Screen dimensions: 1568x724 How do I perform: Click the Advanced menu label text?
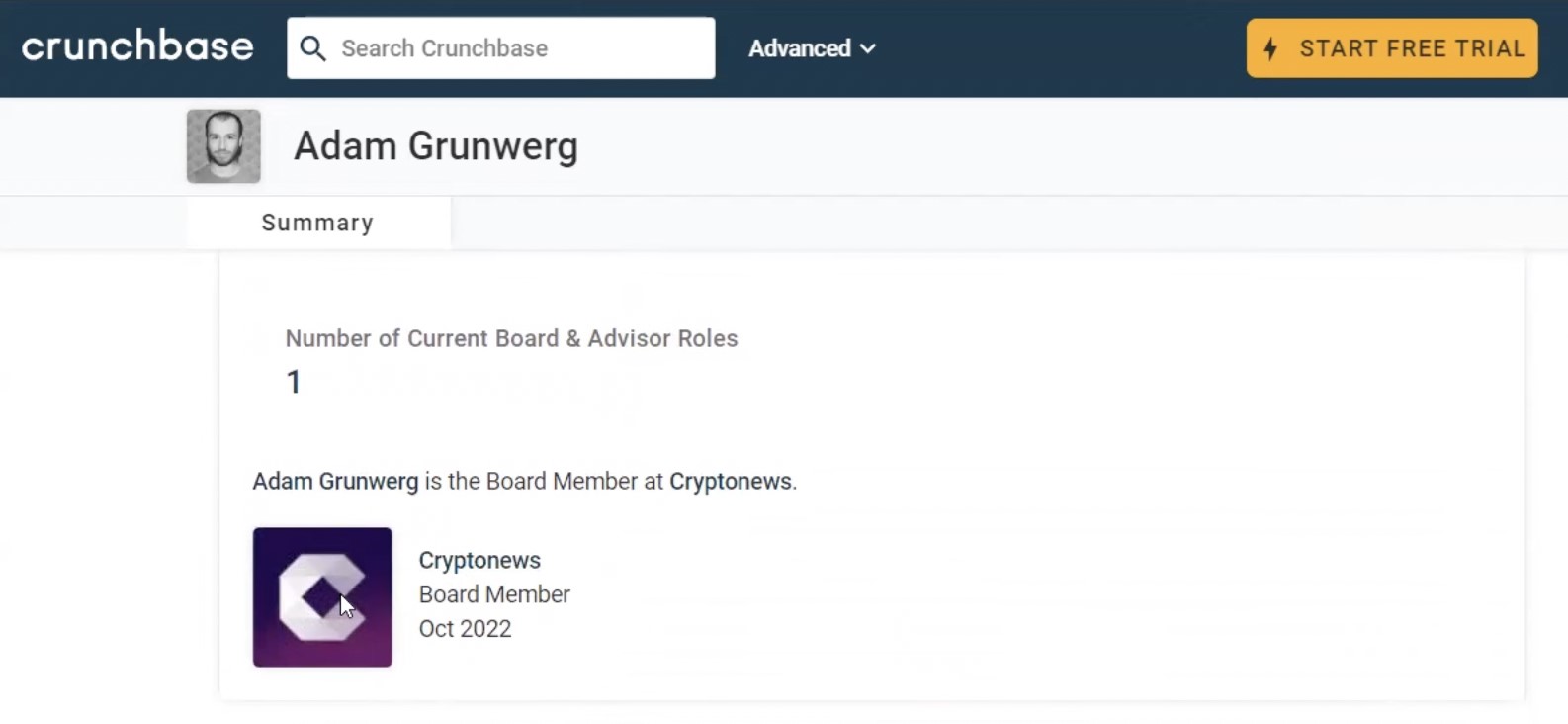coord(800,48)
